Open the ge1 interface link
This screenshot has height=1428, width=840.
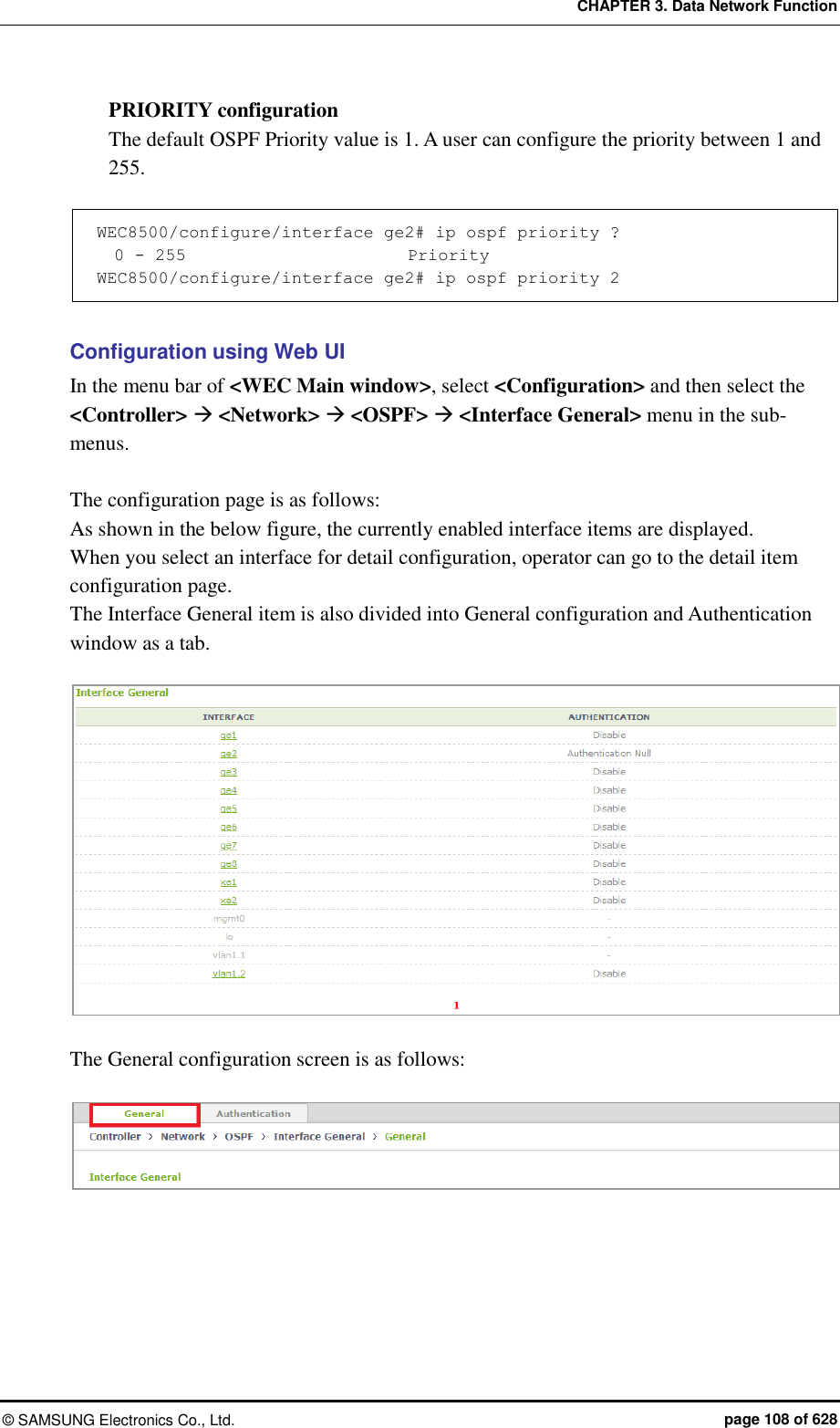228,735
